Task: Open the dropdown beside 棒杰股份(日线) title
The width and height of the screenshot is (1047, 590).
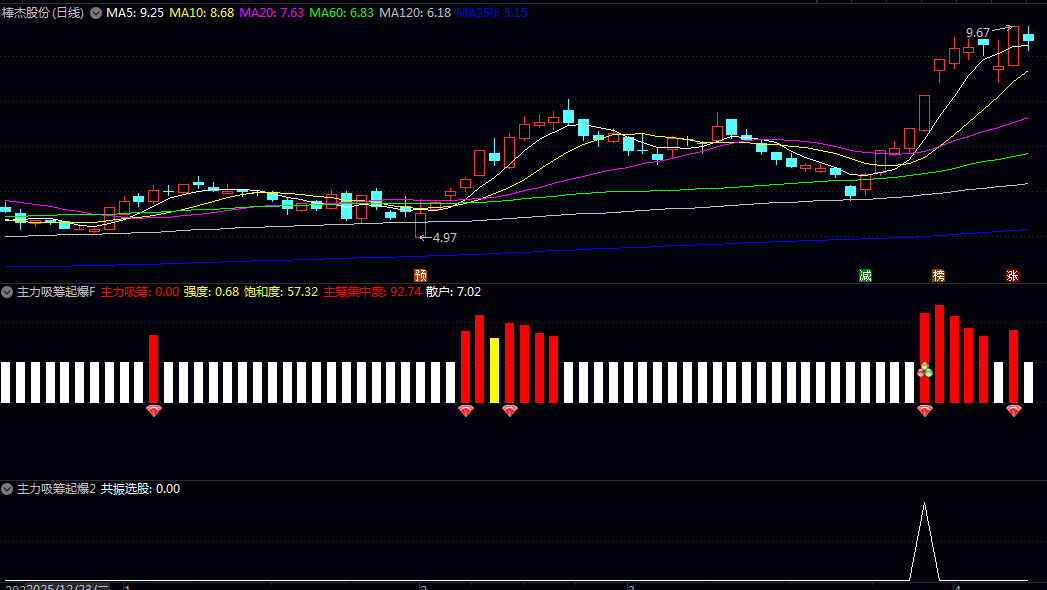Action: 96,13
